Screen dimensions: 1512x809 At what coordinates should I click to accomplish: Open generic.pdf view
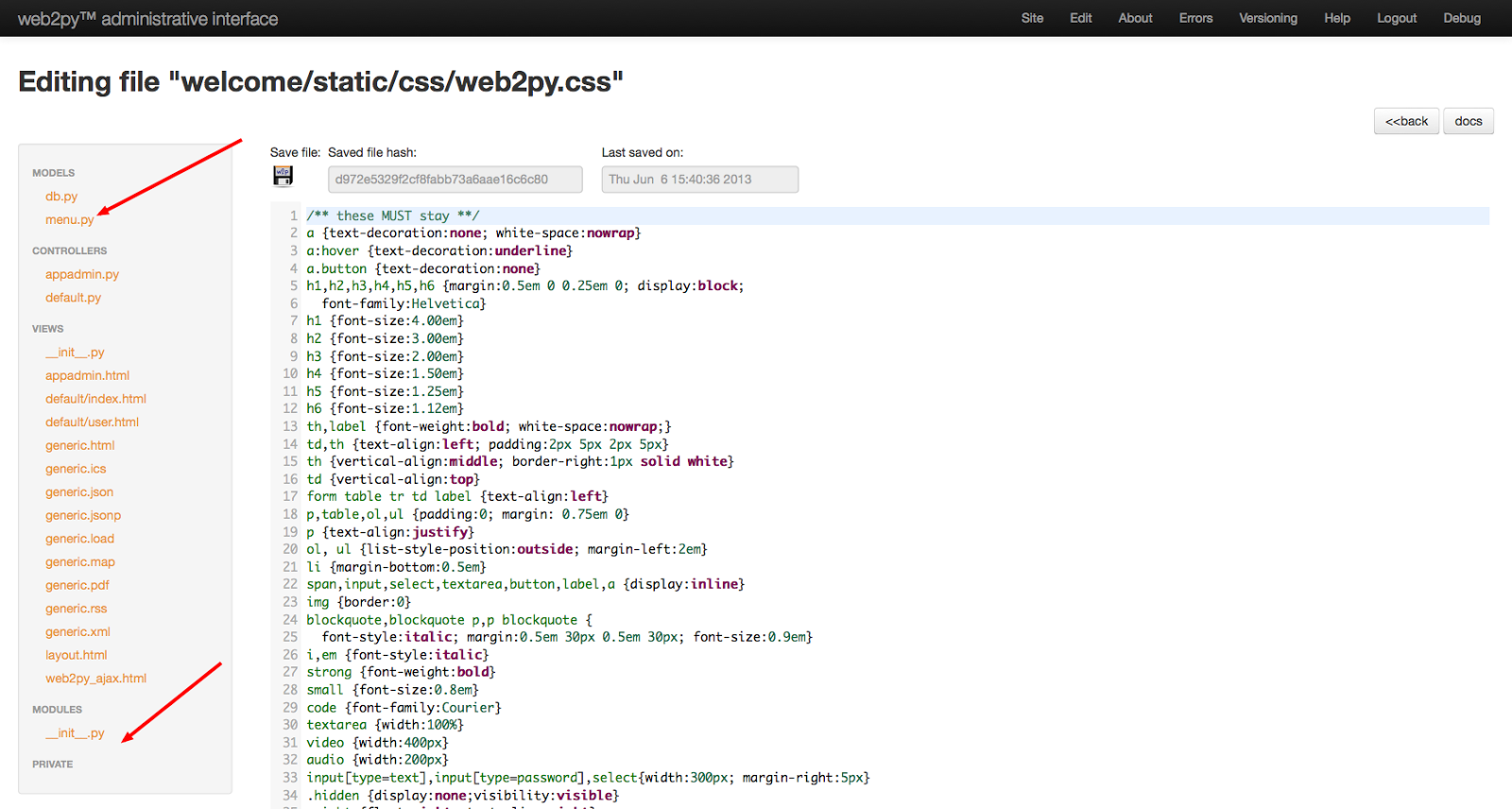(77, 586)
